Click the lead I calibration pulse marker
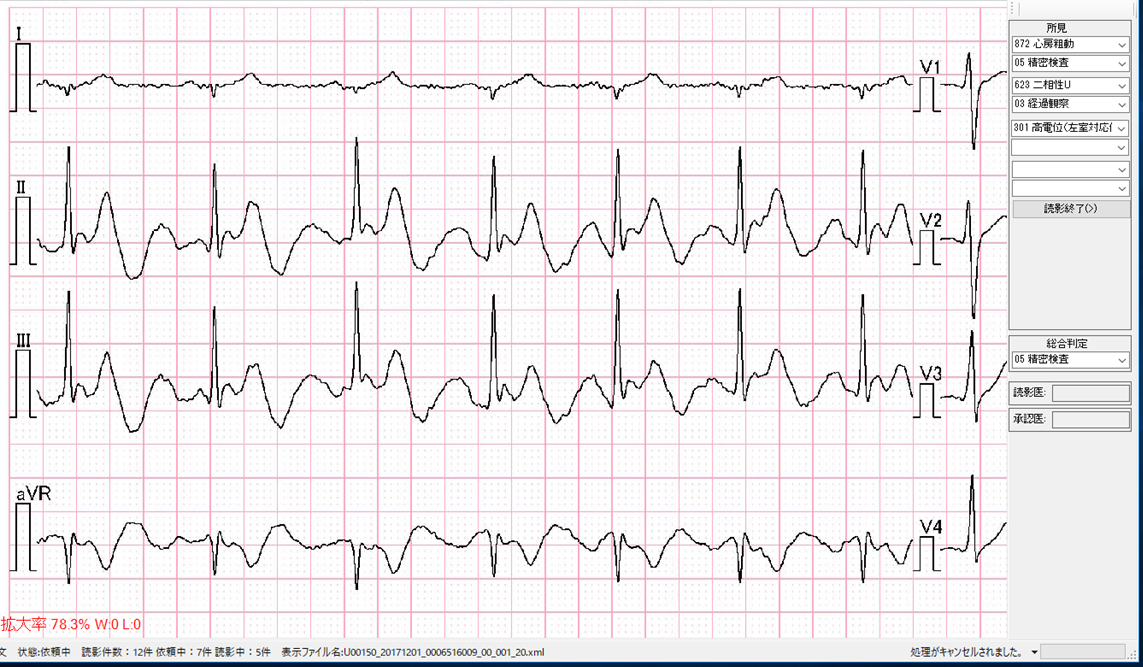This screenshot has width=1143, height=667. [24, 79]
